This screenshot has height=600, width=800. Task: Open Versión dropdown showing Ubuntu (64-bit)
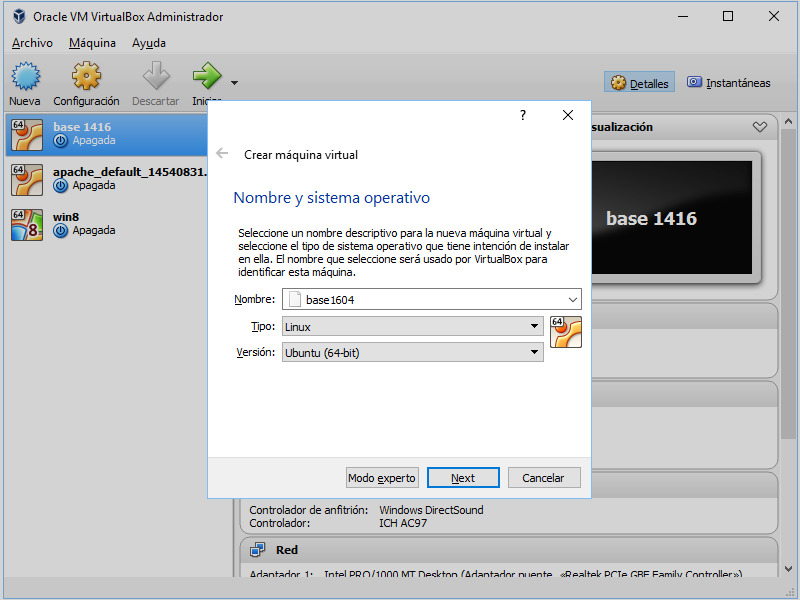pos(413,352)
